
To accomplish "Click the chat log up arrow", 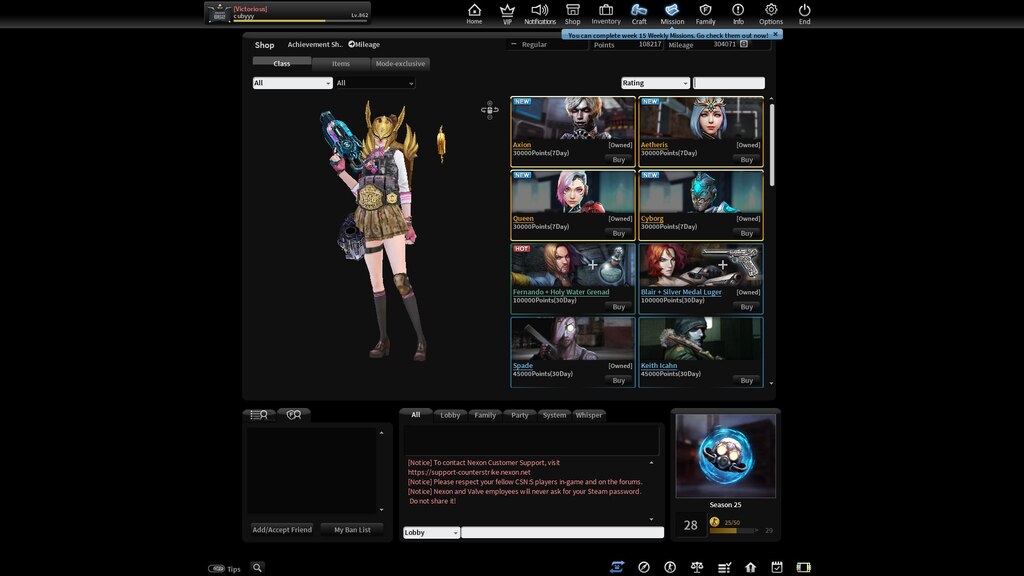I will pyautogui.click(x=651, y=462).
